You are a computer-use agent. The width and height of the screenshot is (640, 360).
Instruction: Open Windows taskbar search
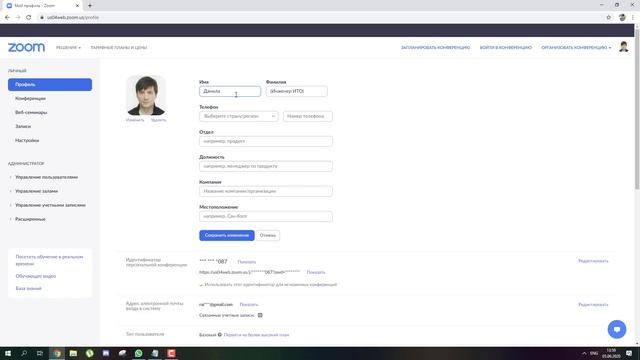[24, 353]
